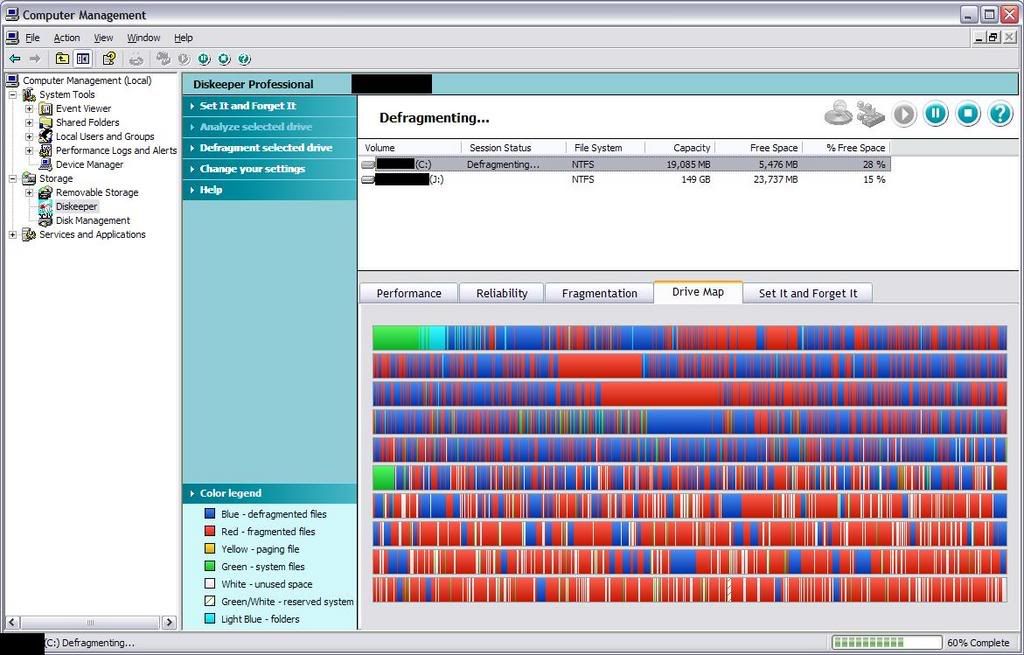1024x655 pixels.
Task: Open the Window menu
Action: 144,38
